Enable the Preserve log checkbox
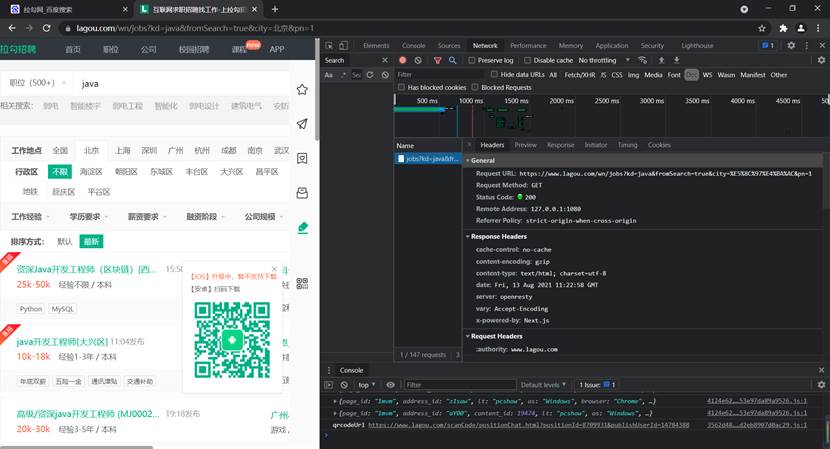 [471, 60]
